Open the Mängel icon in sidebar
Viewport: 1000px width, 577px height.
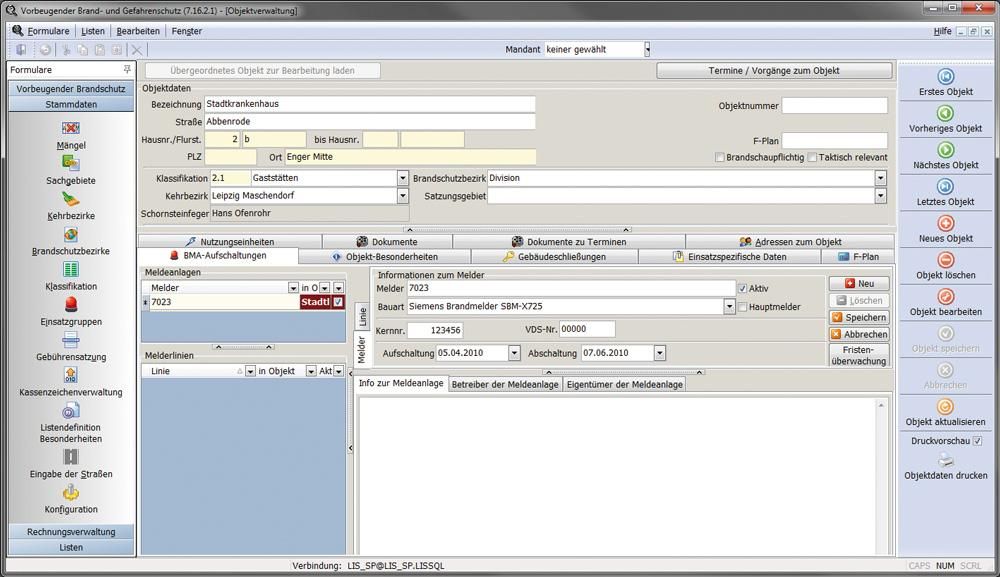71,129
